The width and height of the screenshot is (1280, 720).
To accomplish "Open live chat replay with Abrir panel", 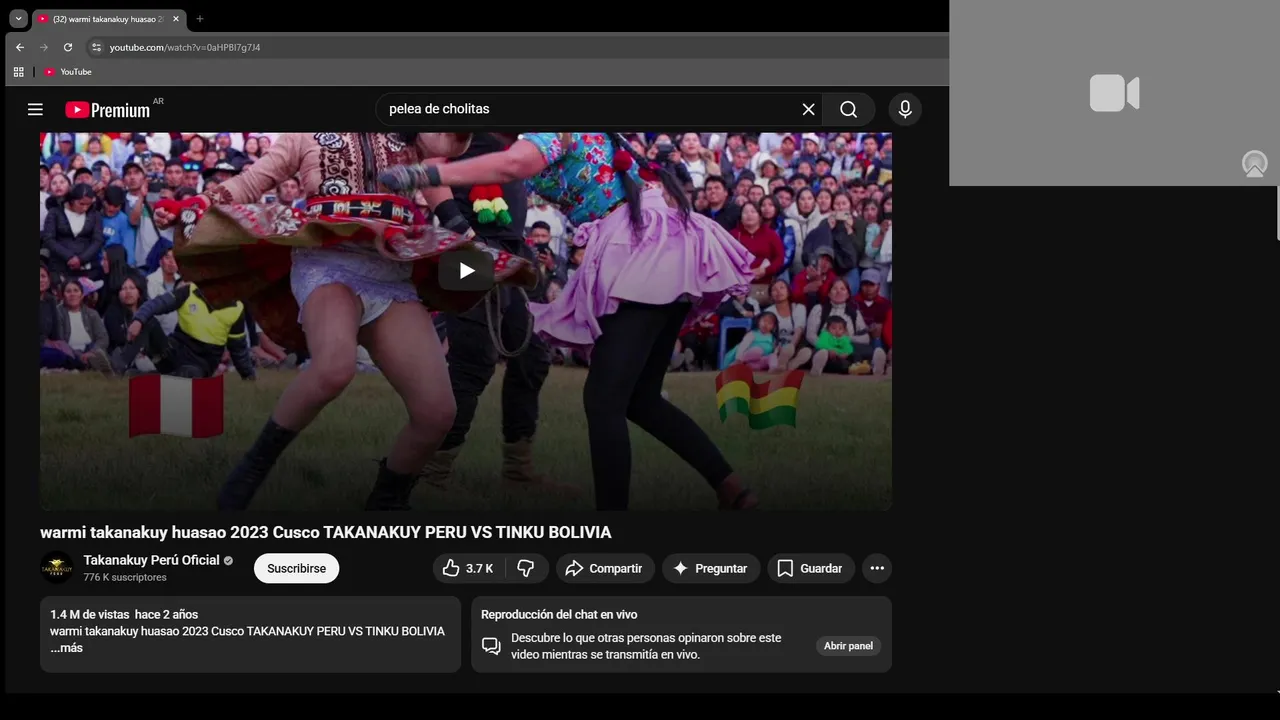I will tap(848, 646).
